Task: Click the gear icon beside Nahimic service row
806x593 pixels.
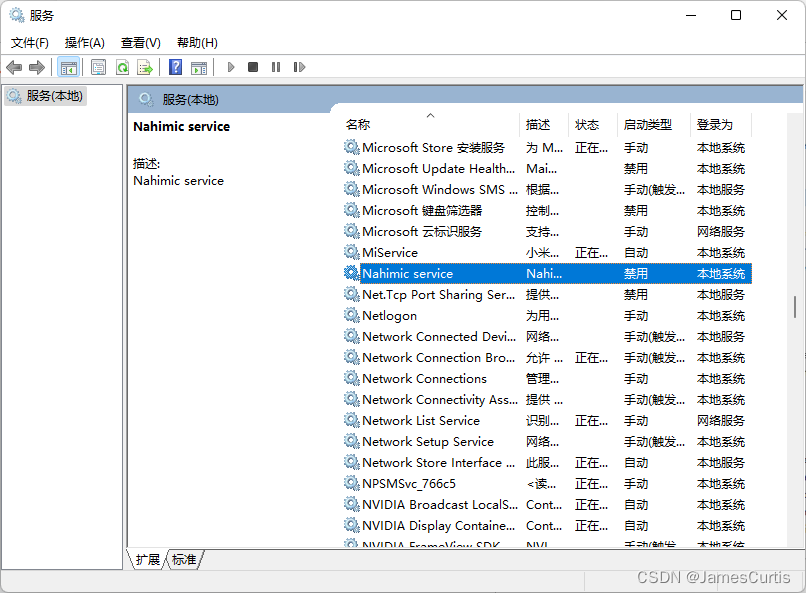Action: 352,273
